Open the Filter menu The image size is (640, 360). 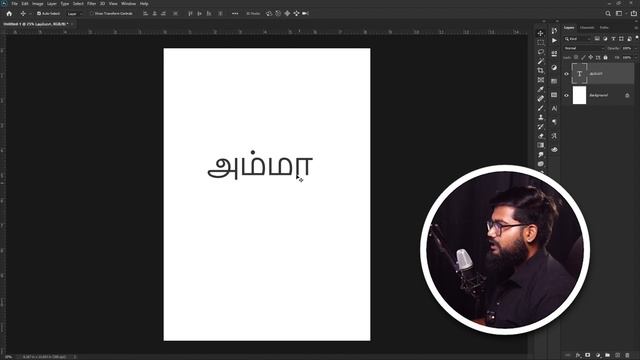click(91, 4)
